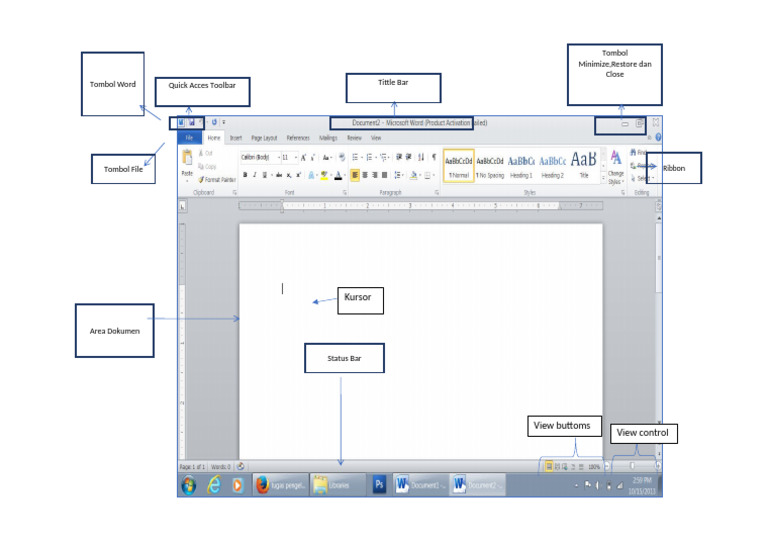Viewport: 768px width, 543px height.
Task: Switch to the Page Layout tab
Action: tap(264, 138)
